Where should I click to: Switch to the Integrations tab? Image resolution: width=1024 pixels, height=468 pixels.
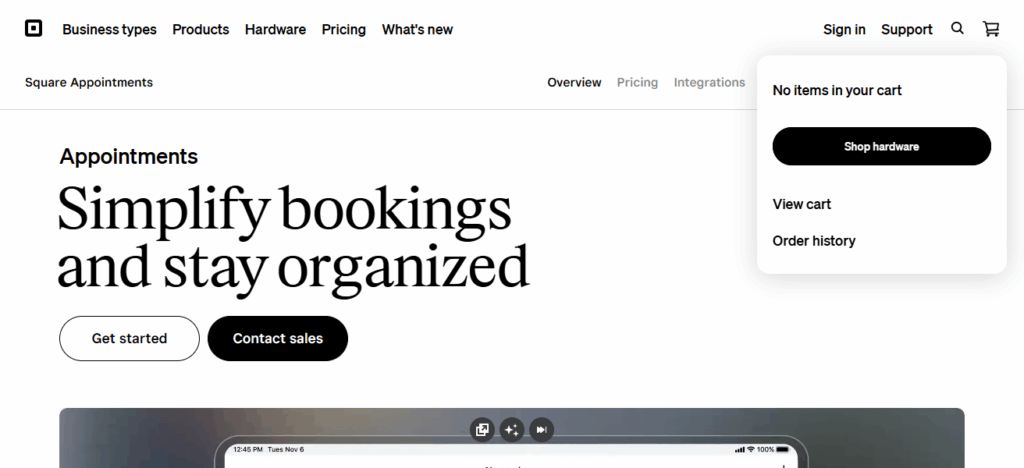(x=709, y=82)
